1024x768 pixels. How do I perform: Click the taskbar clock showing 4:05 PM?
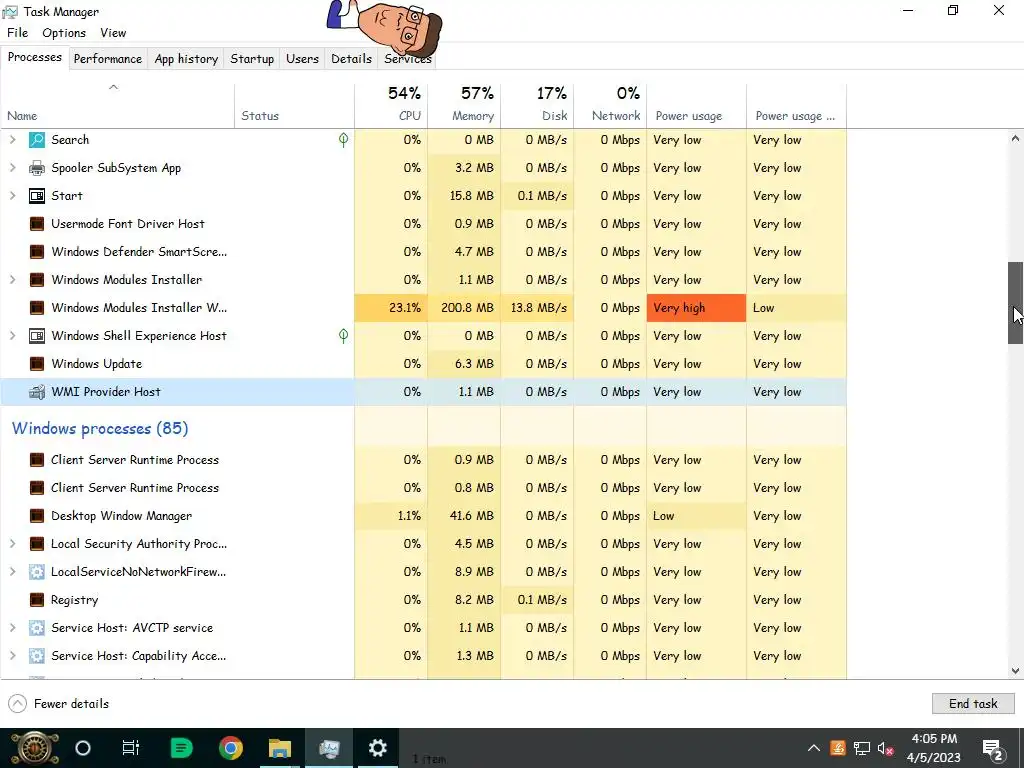934,748
